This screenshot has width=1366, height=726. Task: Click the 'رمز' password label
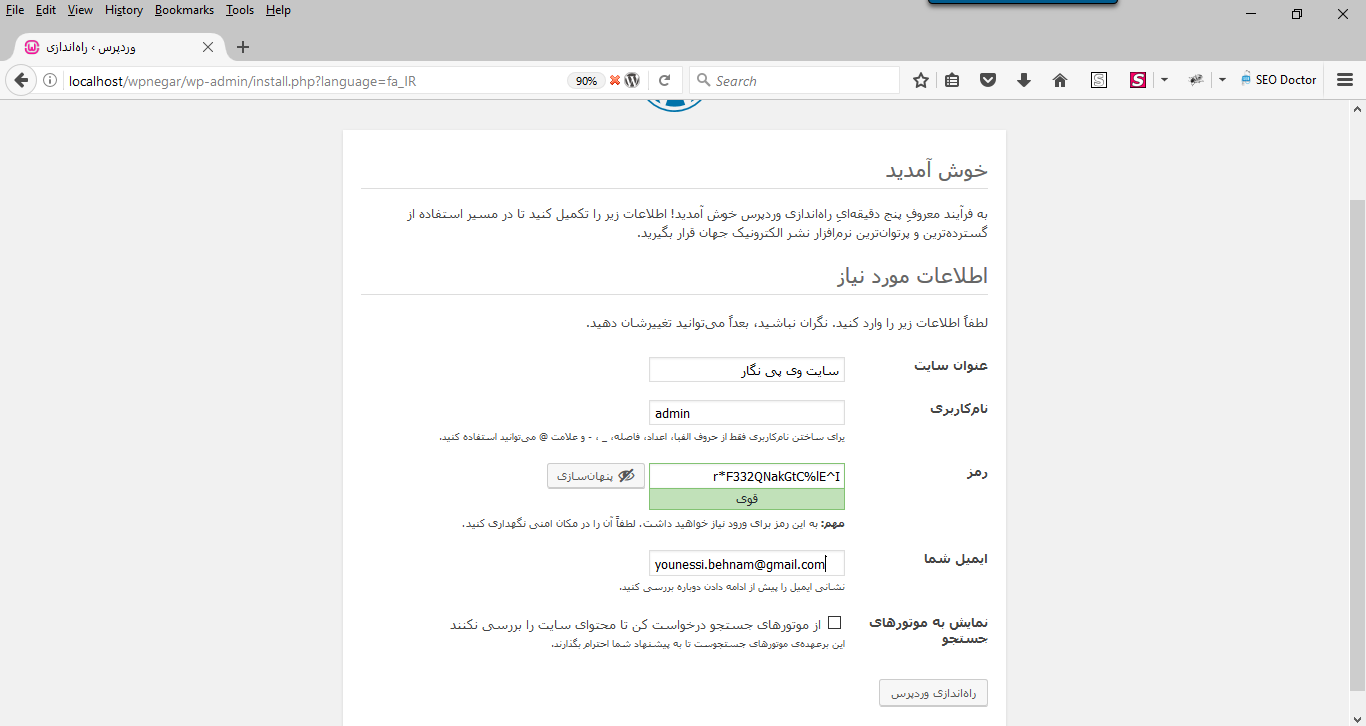point(977,471)
